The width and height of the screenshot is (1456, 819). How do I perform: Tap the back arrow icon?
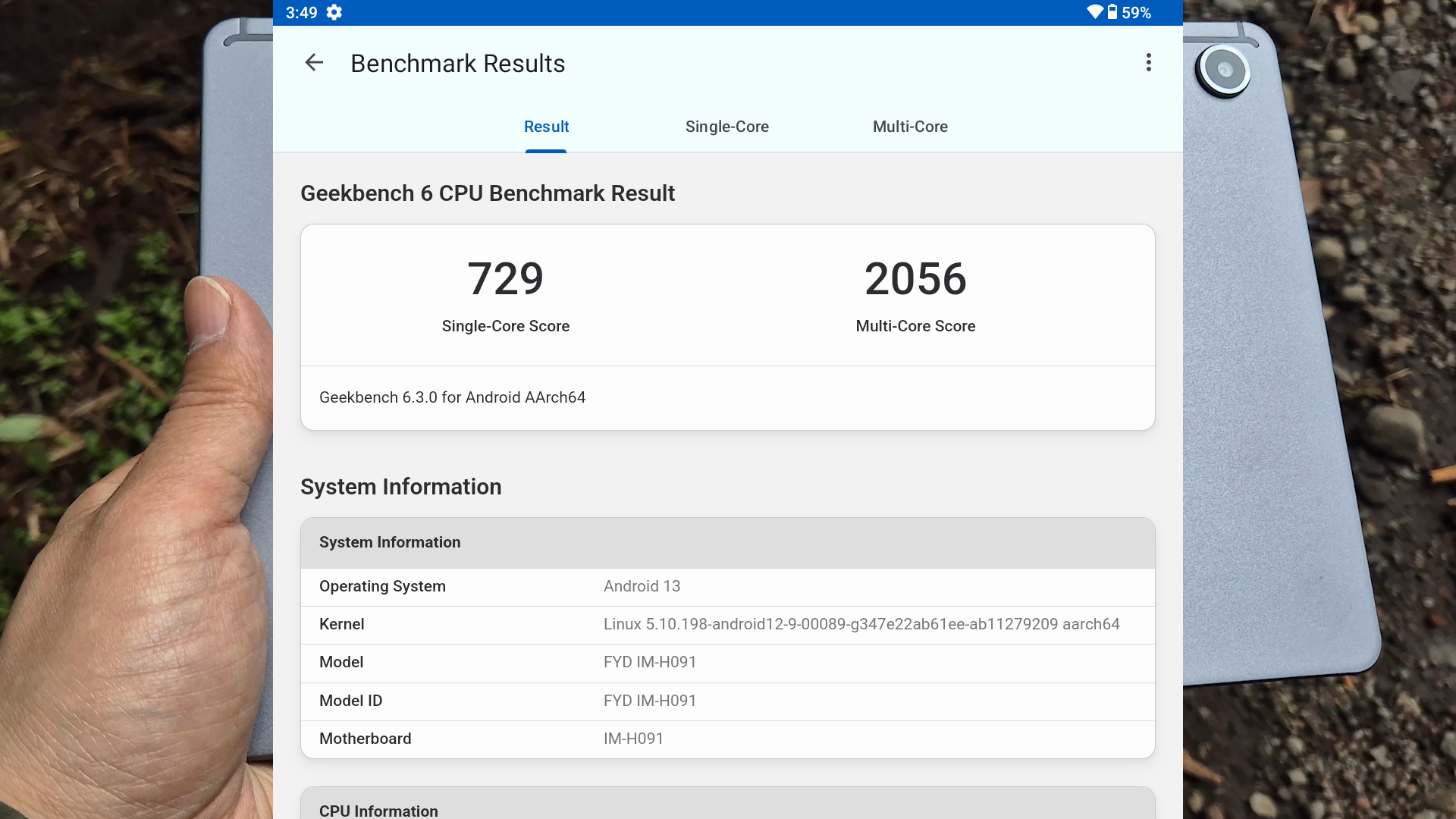pyautogui.click(x=314, y=63)
